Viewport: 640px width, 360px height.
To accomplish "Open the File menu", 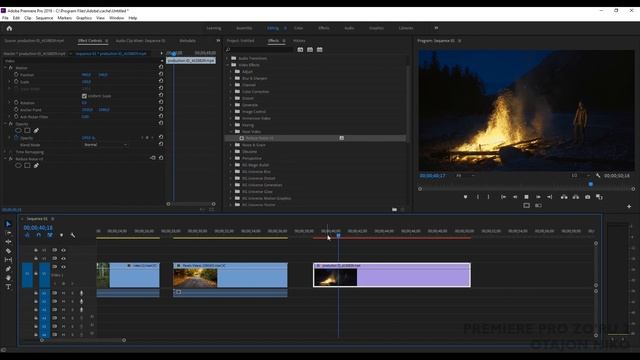I will coord(5,18).
